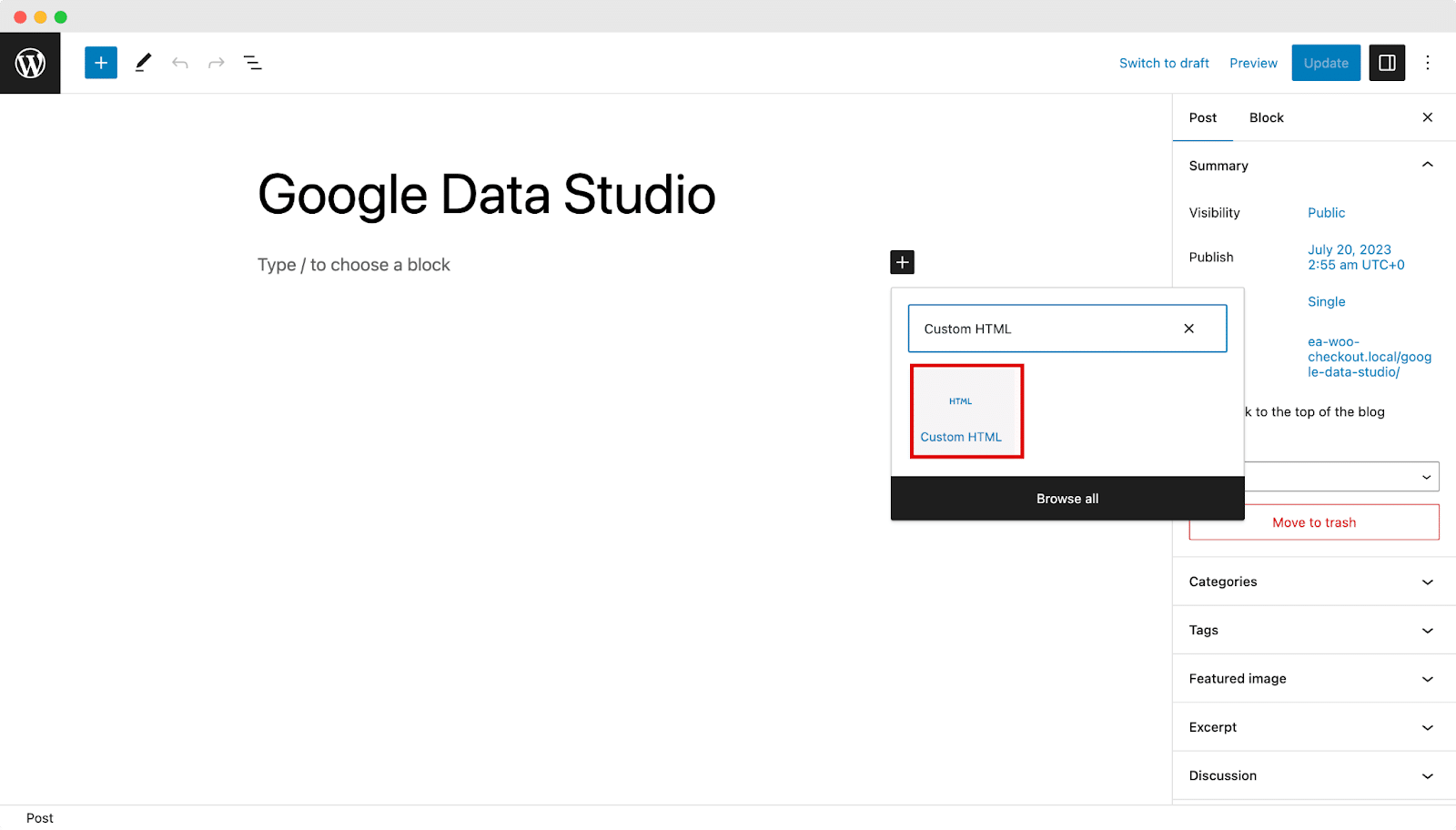Click Move to trash button

click(1314, 522)
